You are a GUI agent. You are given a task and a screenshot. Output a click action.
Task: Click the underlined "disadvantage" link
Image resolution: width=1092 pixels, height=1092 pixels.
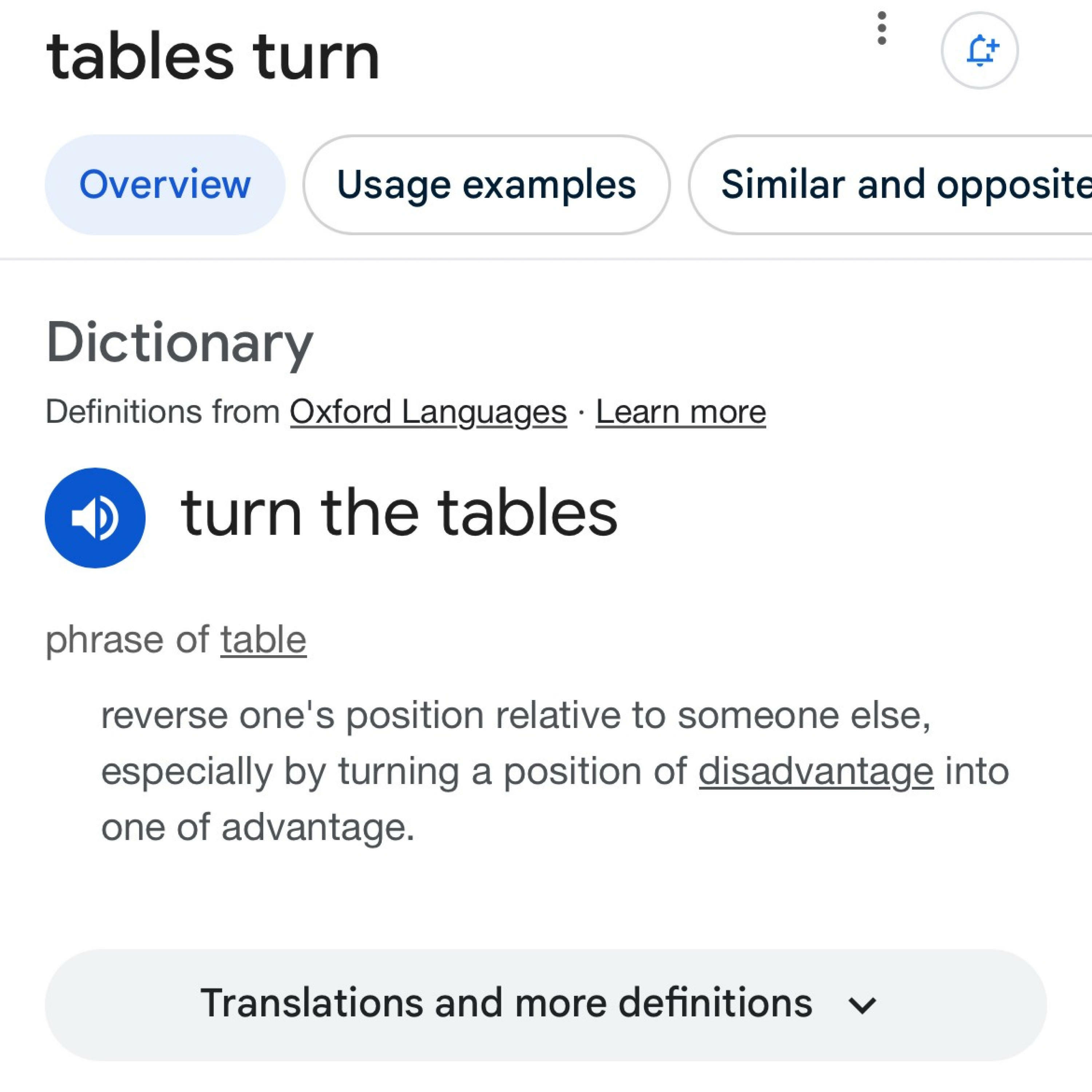click(x=816, y=771)
